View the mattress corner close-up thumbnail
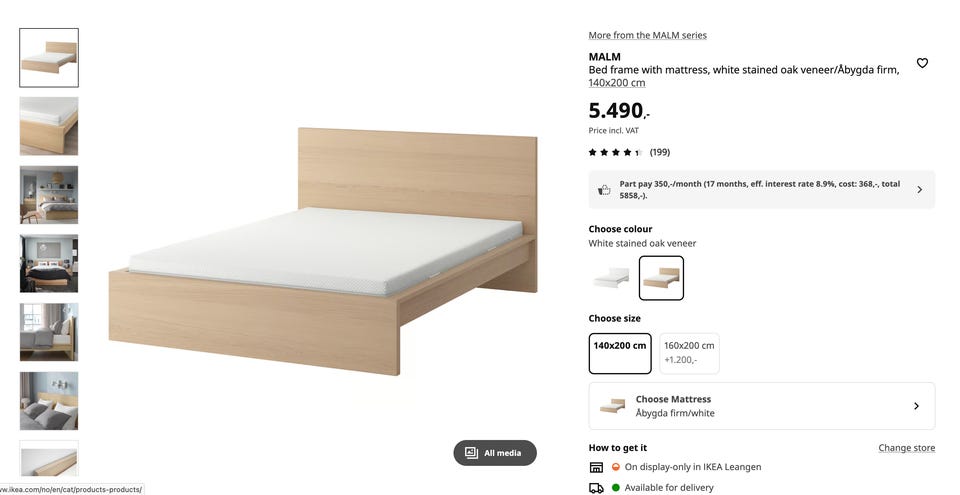The height and width of the screenshot is (495, 960). (x=49, y=126)
